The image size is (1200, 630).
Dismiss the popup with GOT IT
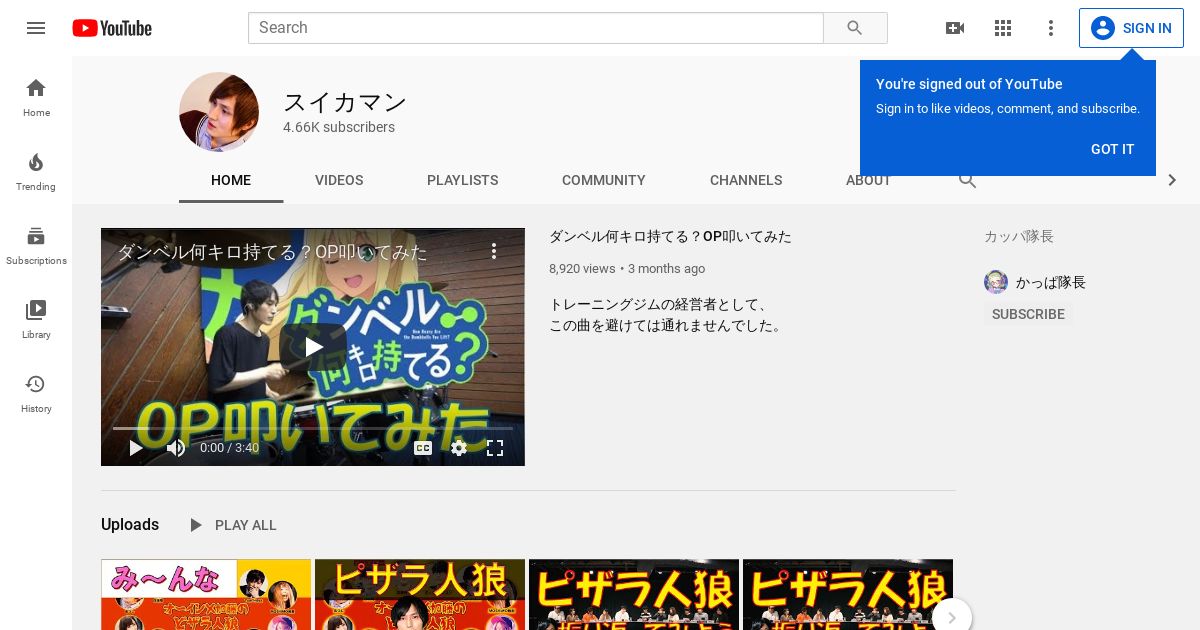[1113, 149]
